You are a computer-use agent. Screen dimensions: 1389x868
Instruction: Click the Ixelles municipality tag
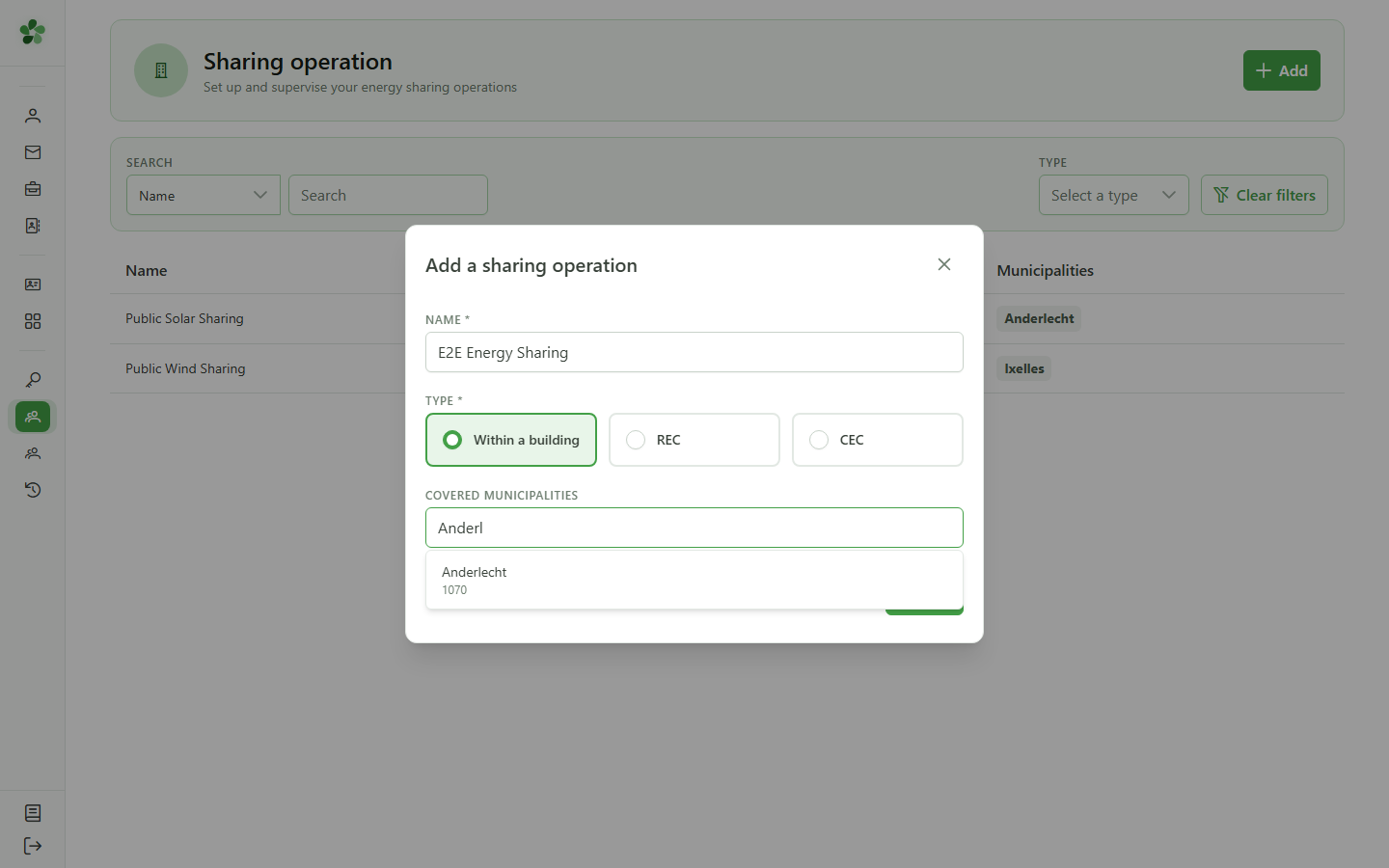[1024, 368]
